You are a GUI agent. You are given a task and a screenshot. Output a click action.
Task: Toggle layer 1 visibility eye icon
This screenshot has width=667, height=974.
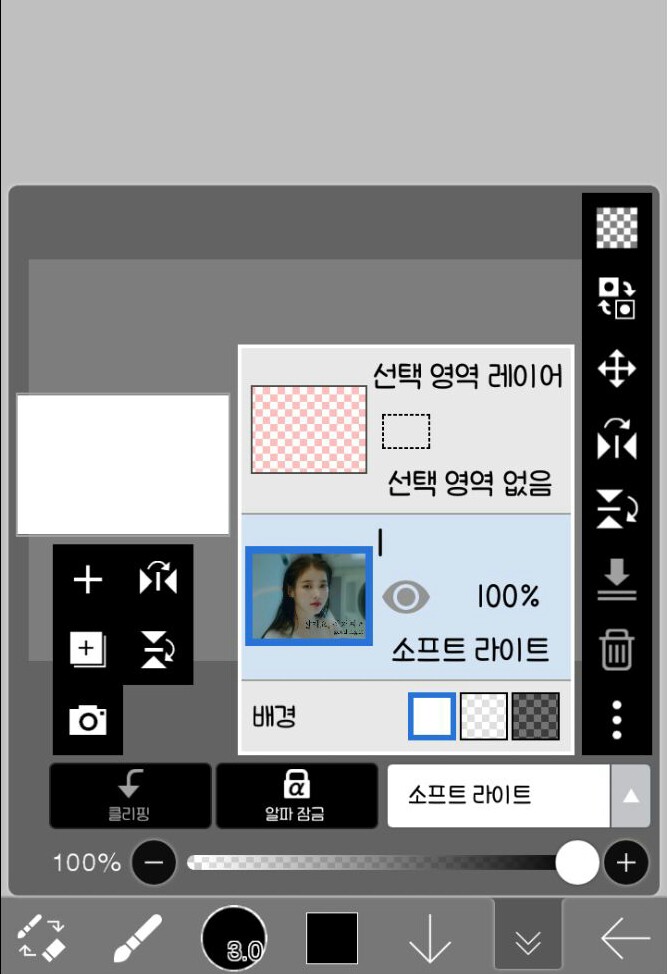(406, 598)
